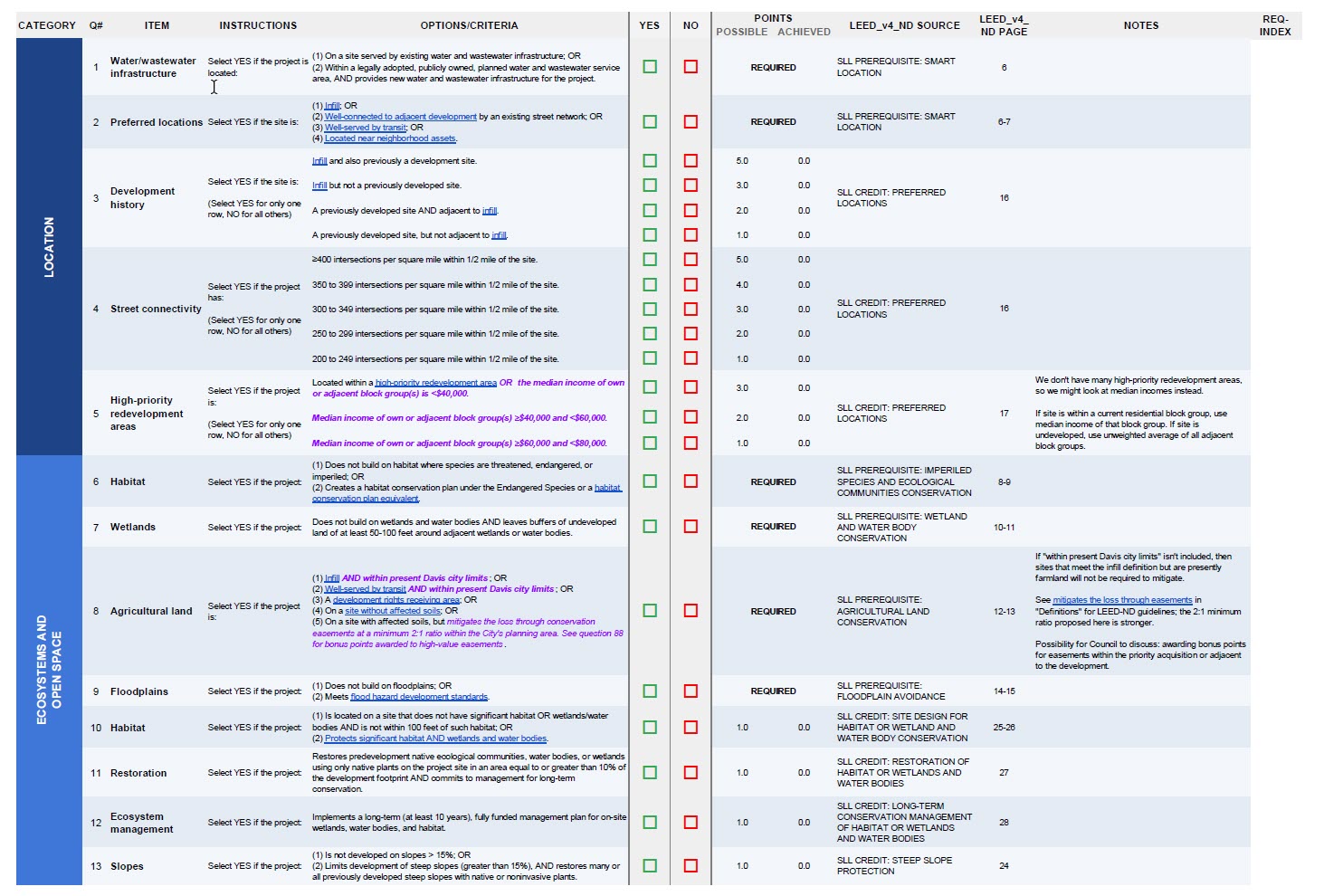Select YES for the Slopes item
Viewport: 1324px width, 896px height.
pos(650,866)
